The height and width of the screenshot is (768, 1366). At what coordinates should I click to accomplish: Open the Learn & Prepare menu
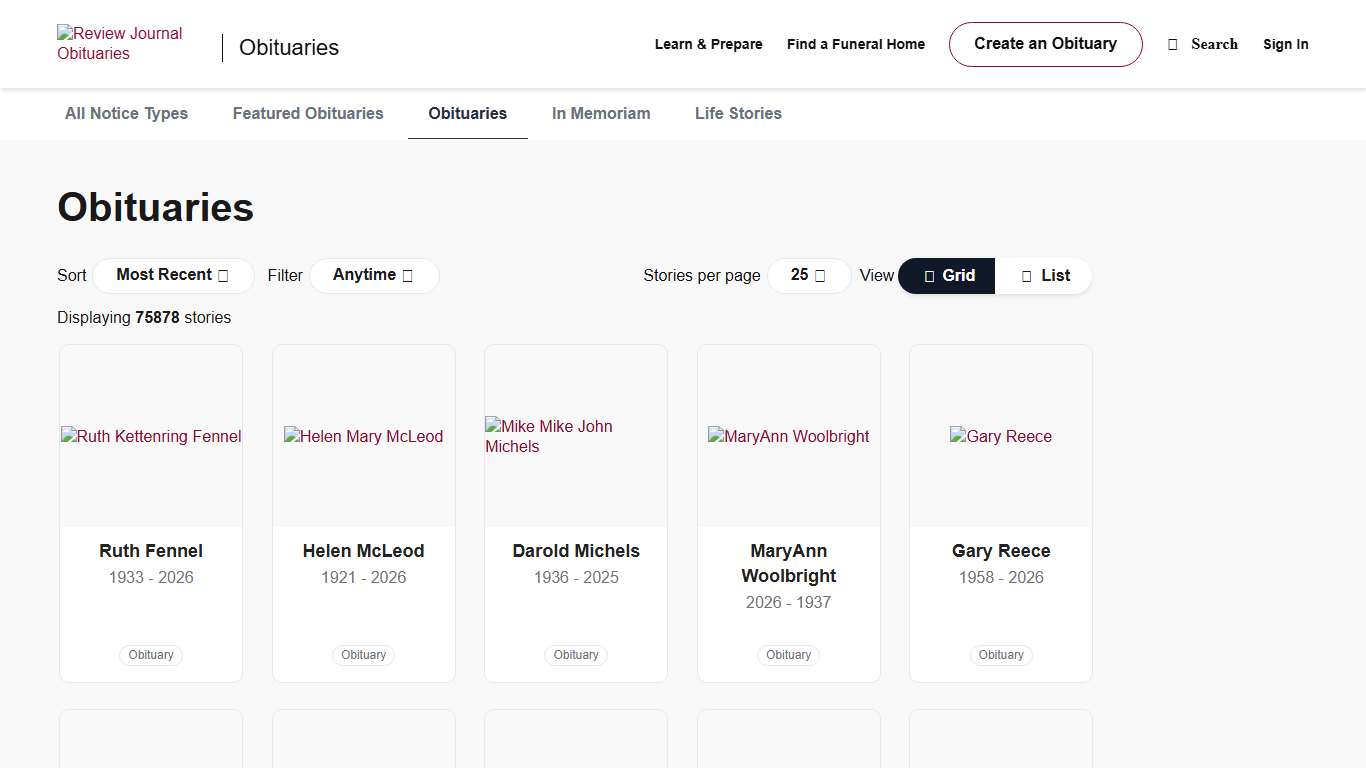(x=708, y=44)
